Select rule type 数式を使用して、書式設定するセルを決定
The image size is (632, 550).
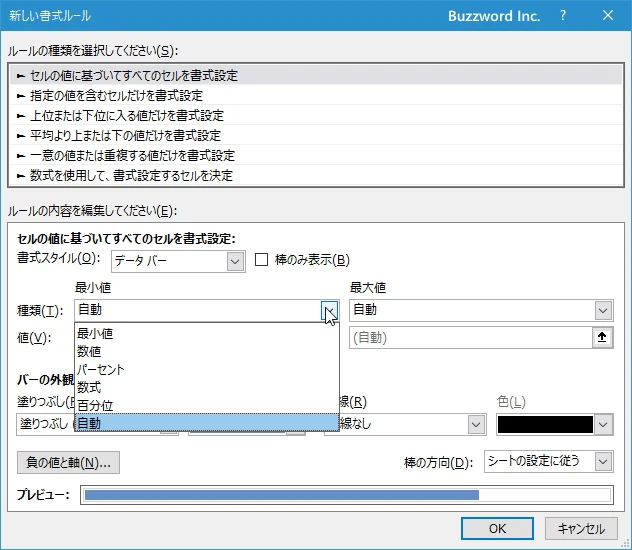(x=316, y=175)
